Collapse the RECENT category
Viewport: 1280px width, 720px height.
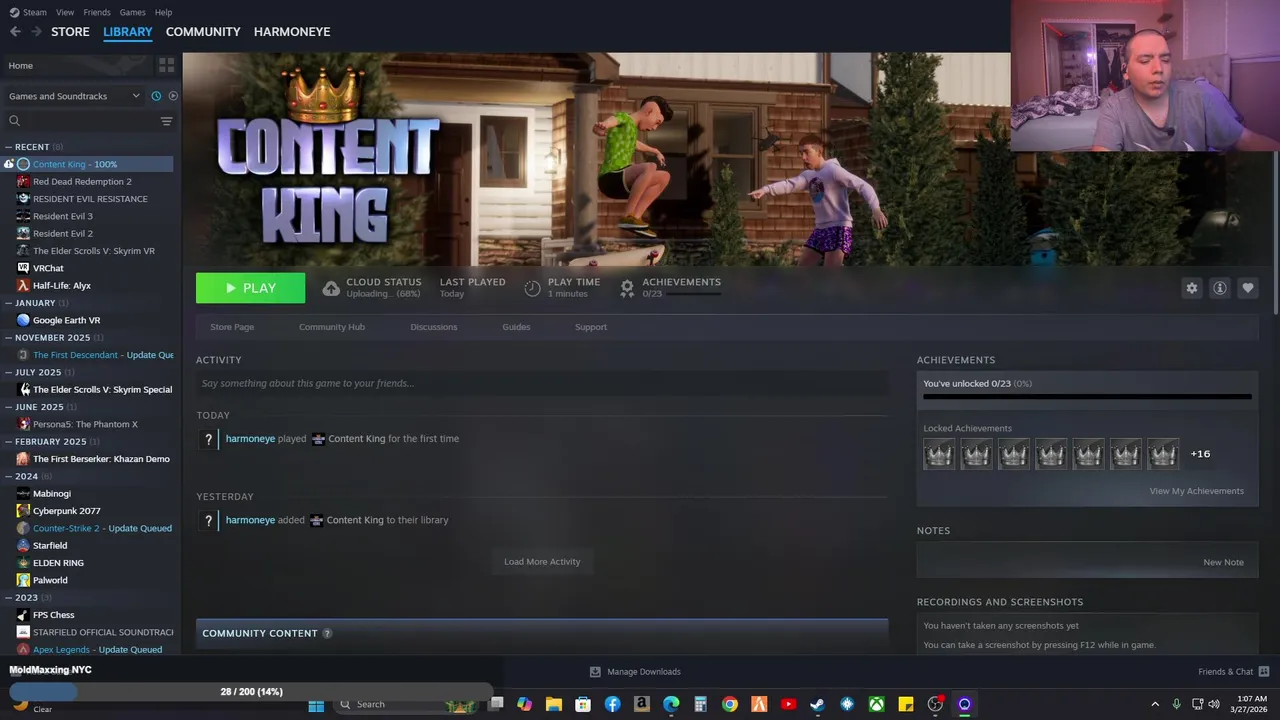tap(9, 147)
